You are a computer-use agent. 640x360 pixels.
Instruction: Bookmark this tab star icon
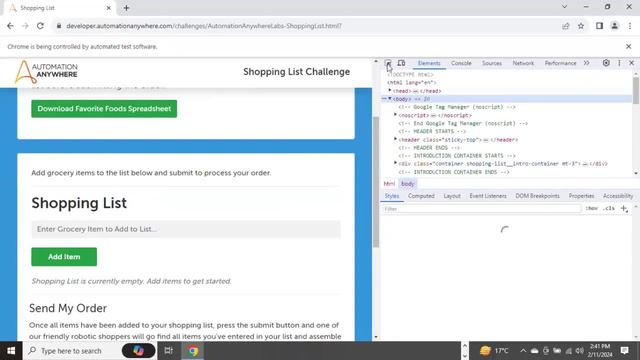581,26
